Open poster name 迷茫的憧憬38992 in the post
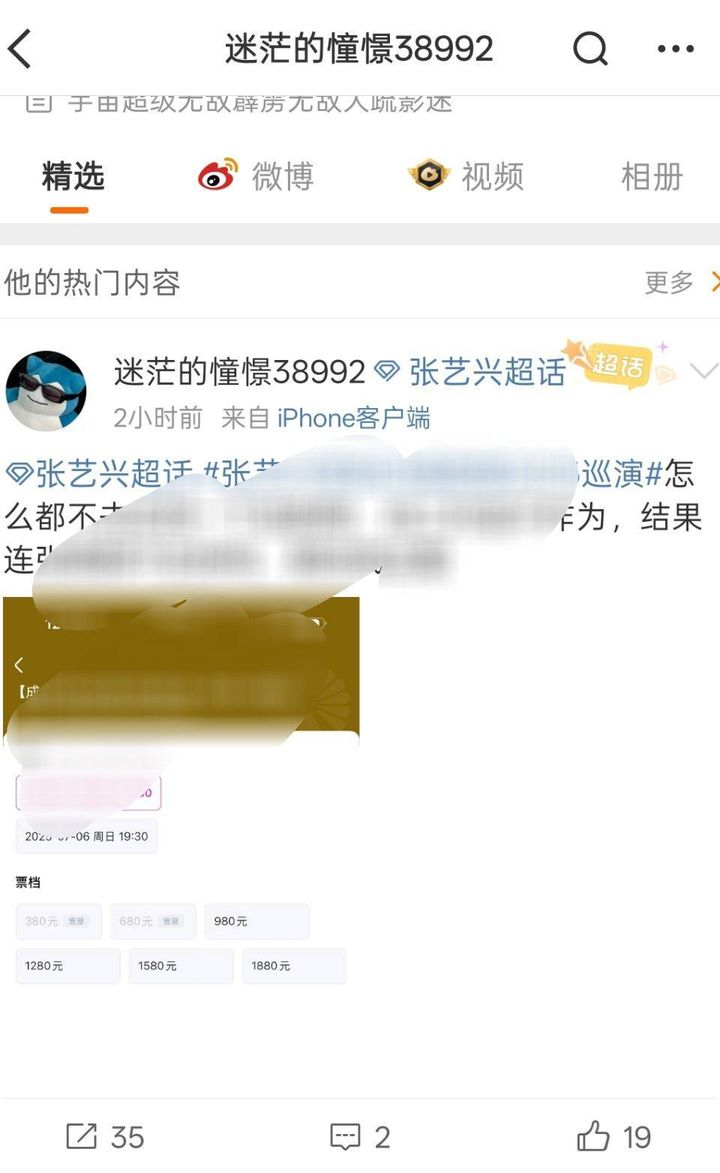Screen dimensions: 720x1173 240,372
